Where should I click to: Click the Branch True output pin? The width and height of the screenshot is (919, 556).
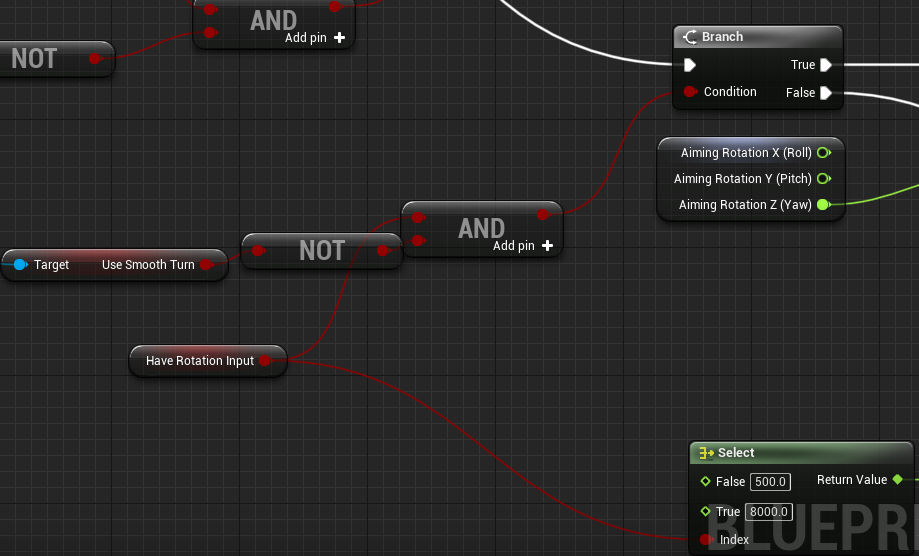(x=825, y=66)
